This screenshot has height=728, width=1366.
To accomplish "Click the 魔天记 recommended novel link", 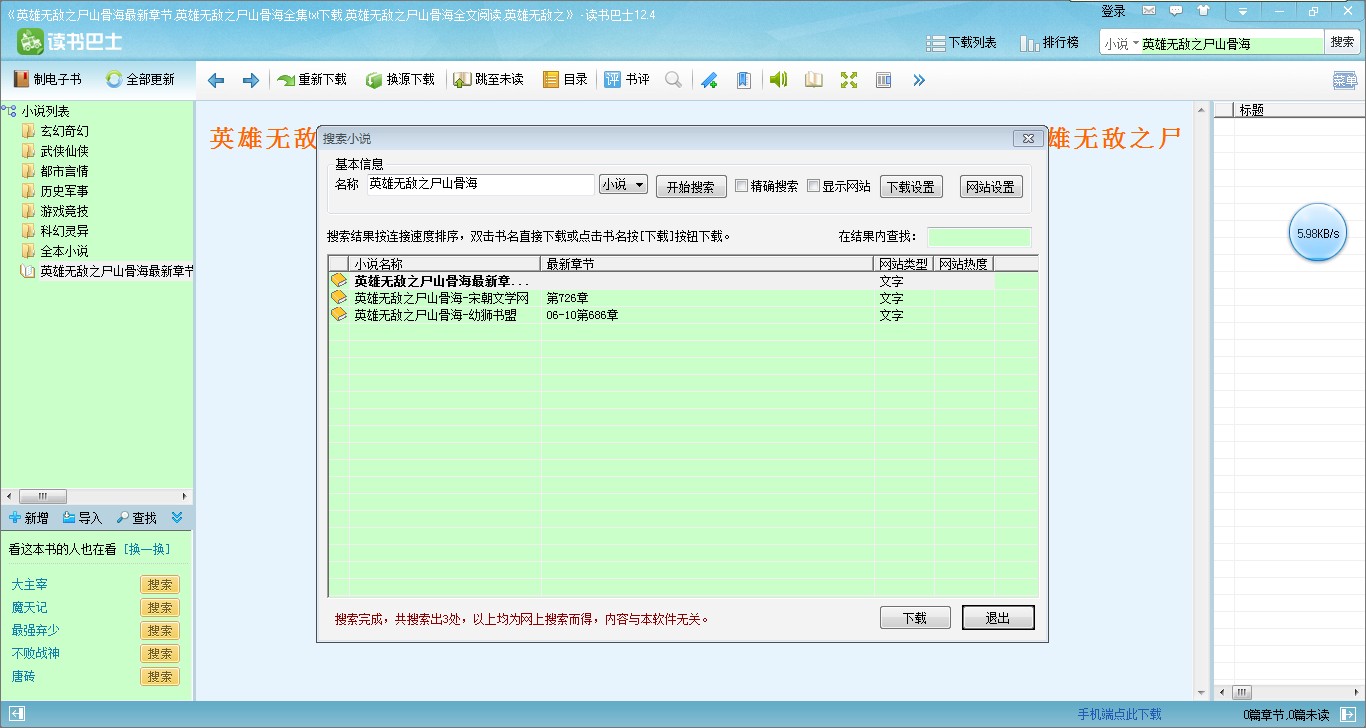I will (x=29, y=607).
